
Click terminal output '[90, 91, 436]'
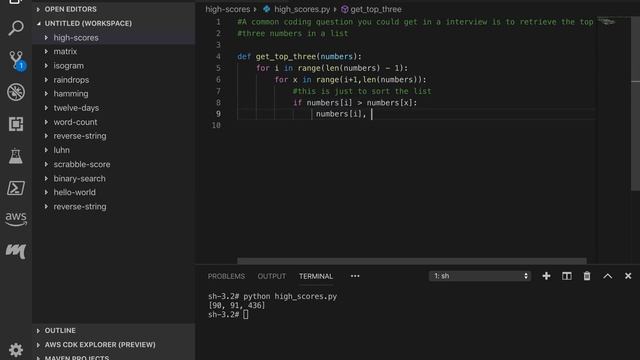(x=236, y=305)
